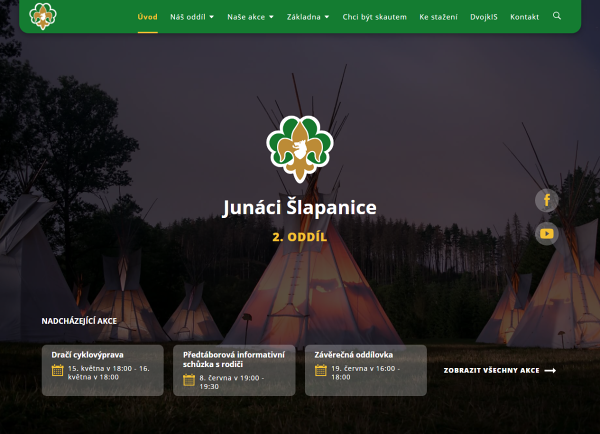The image size is (600, 434).
Task: Click the Základna menu label
Action: coord(304,17)
